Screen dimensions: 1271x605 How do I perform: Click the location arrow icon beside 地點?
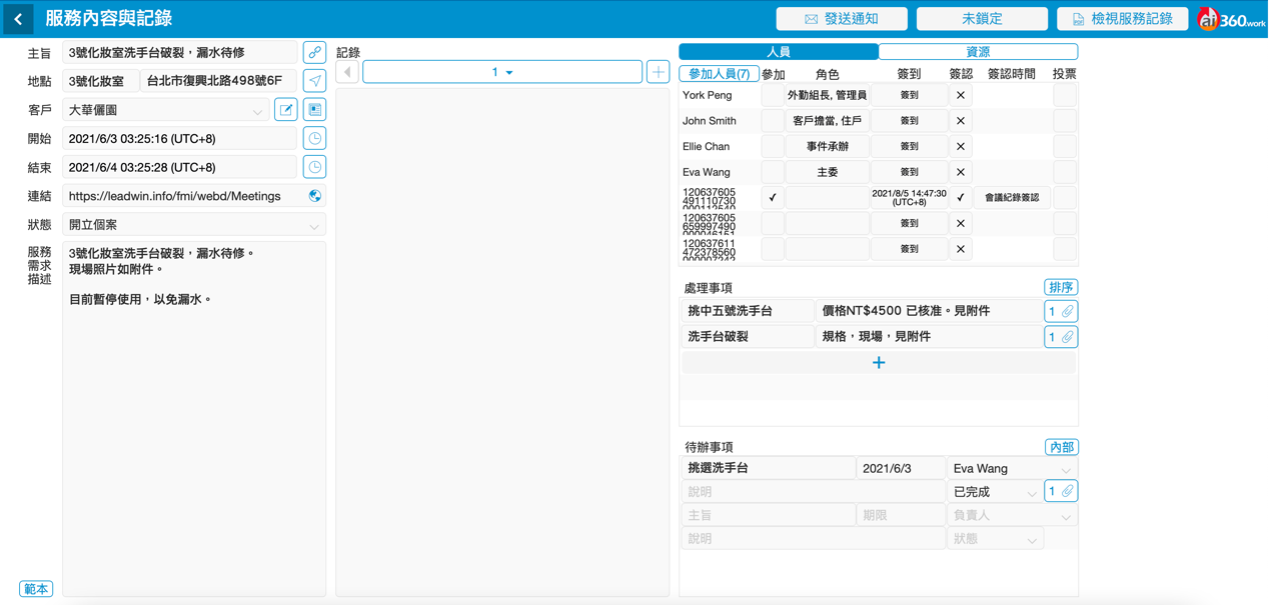coord(314,81)
